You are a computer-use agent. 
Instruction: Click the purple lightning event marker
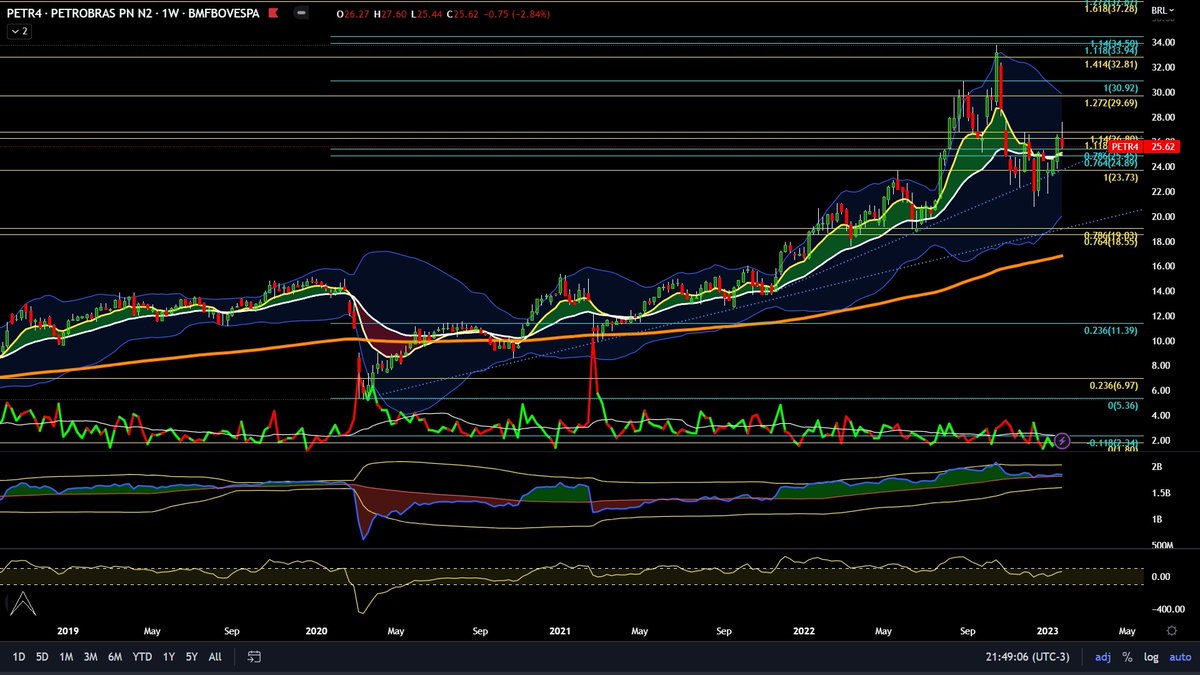1062,440
